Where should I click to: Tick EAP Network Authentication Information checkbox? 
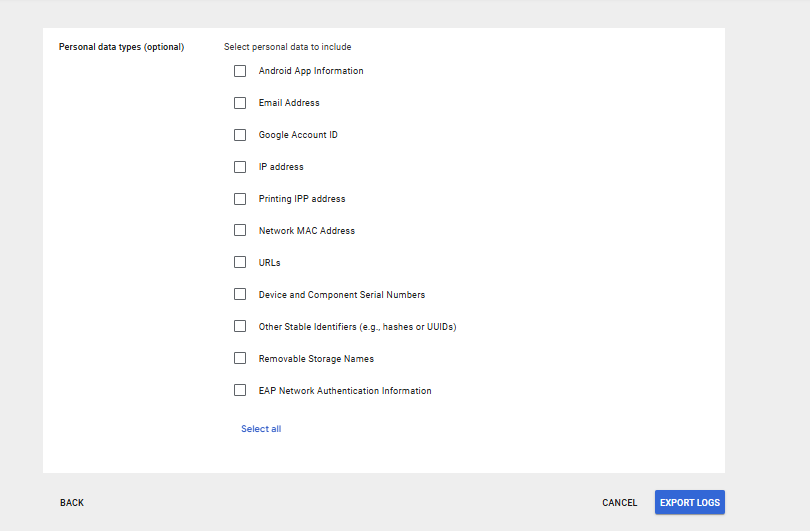pos(240,390)
